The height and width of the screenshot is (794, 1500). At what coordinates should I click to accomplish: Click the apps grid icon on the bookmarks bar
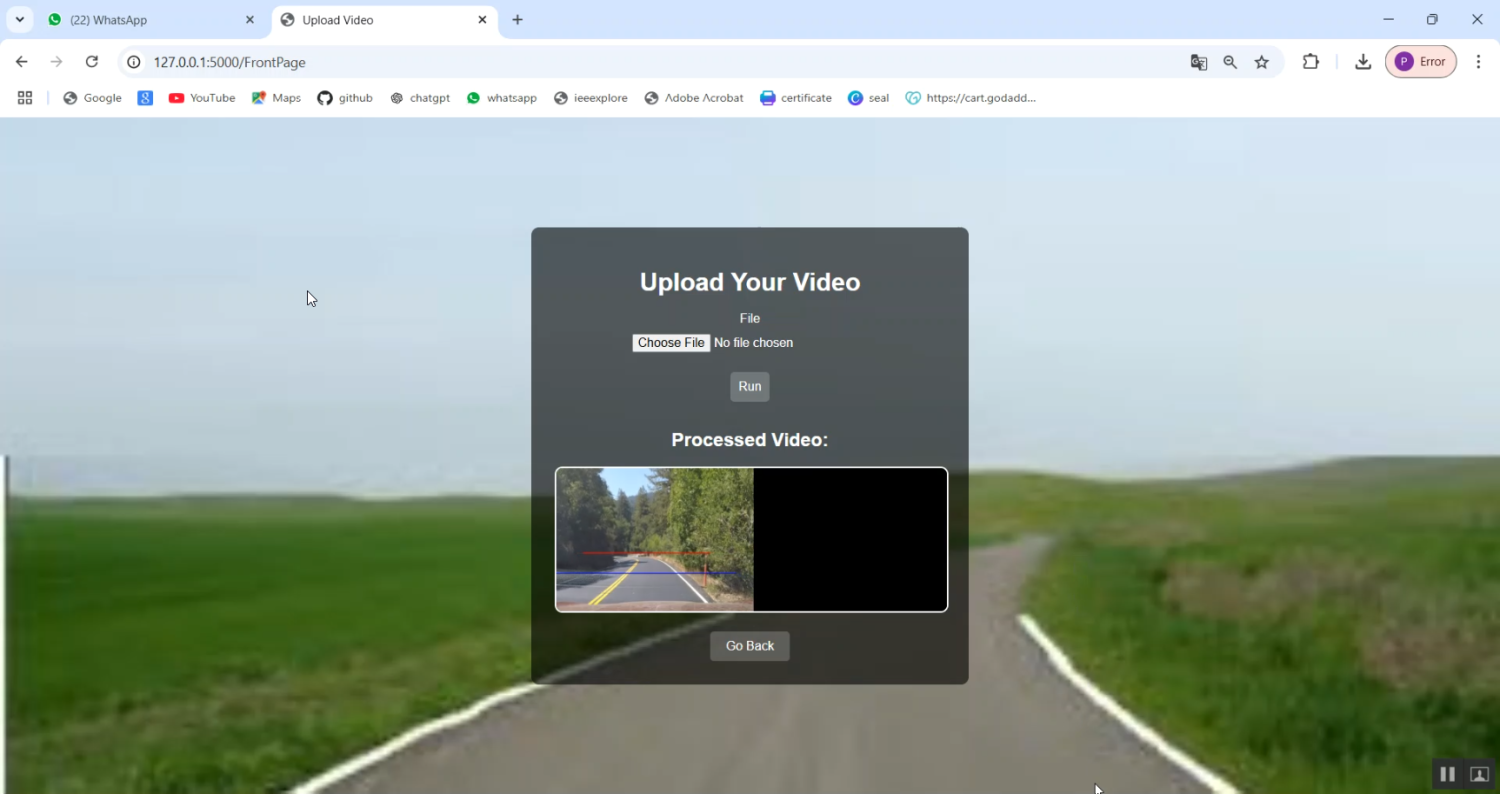[24, 97]
